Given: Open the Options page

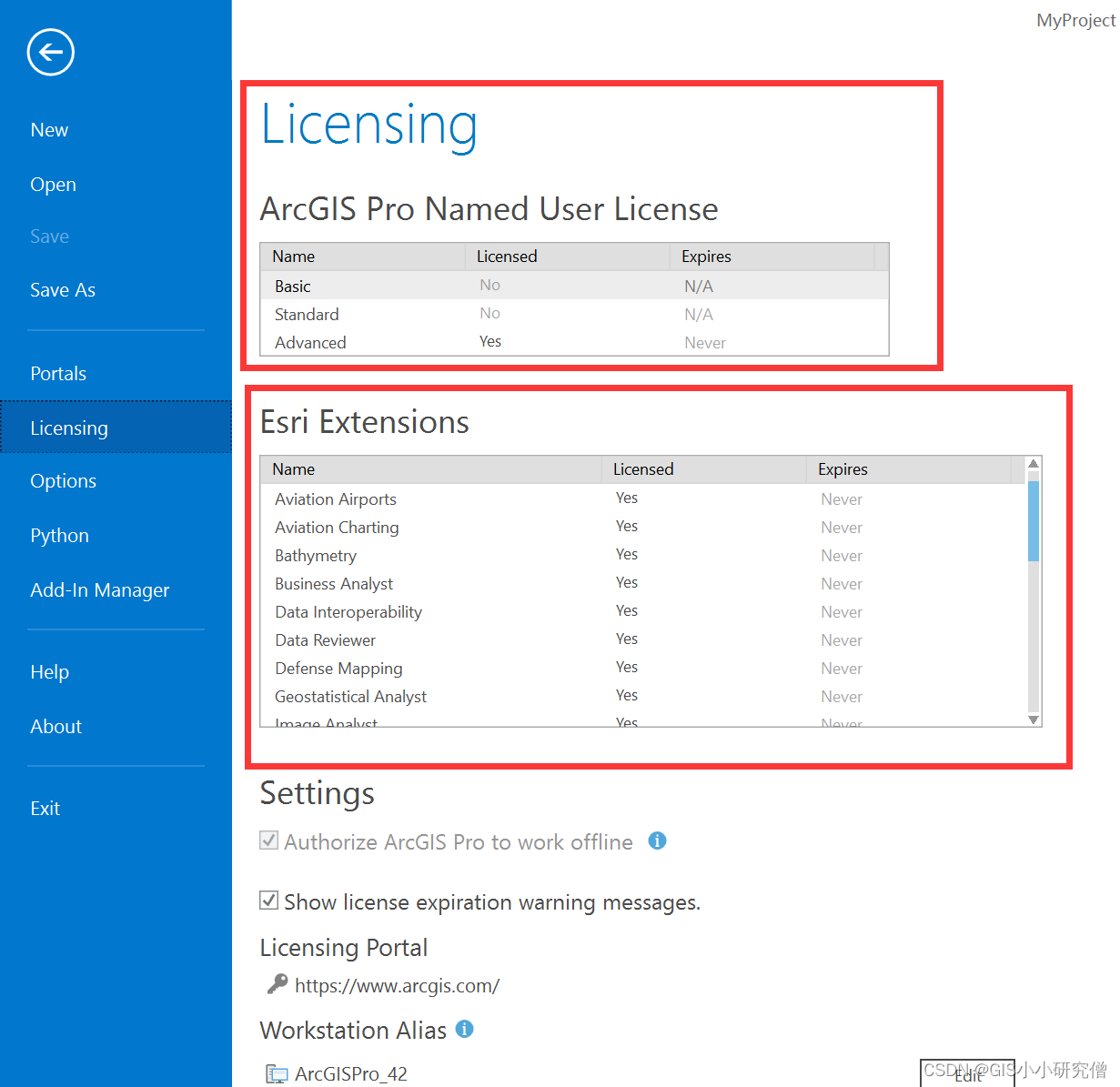Looking at the screenshot, I should click(63, 481).
